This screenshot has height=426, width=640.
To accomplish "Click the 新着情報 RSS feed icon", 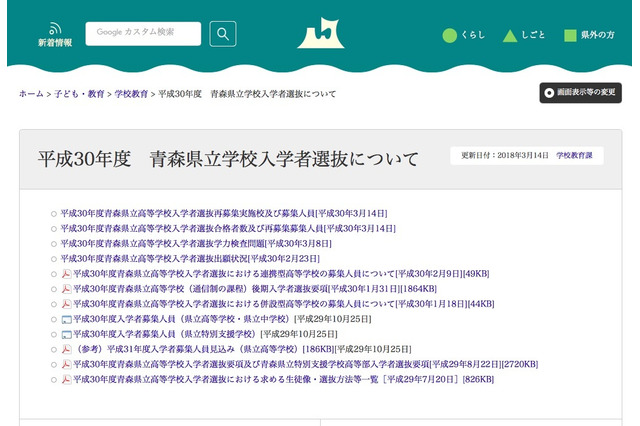I will (x=54, y=29).
